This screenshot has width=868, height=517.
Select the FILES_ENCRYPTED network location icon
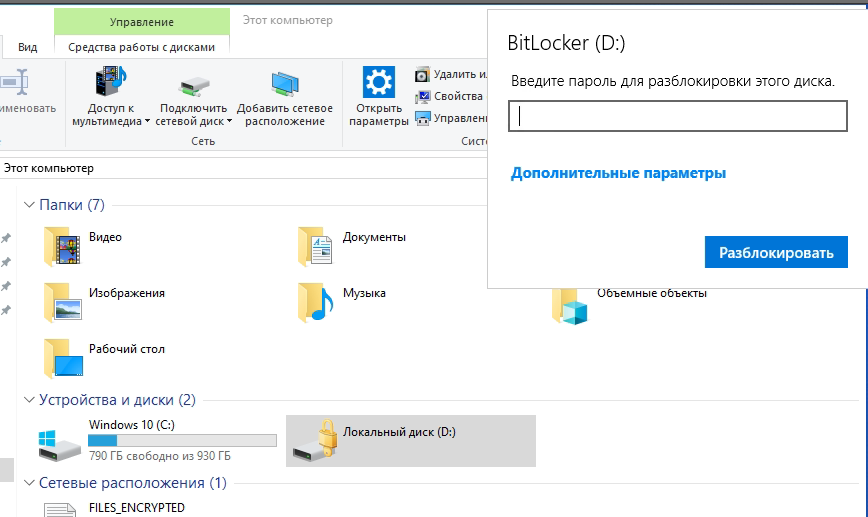point(60,510)
